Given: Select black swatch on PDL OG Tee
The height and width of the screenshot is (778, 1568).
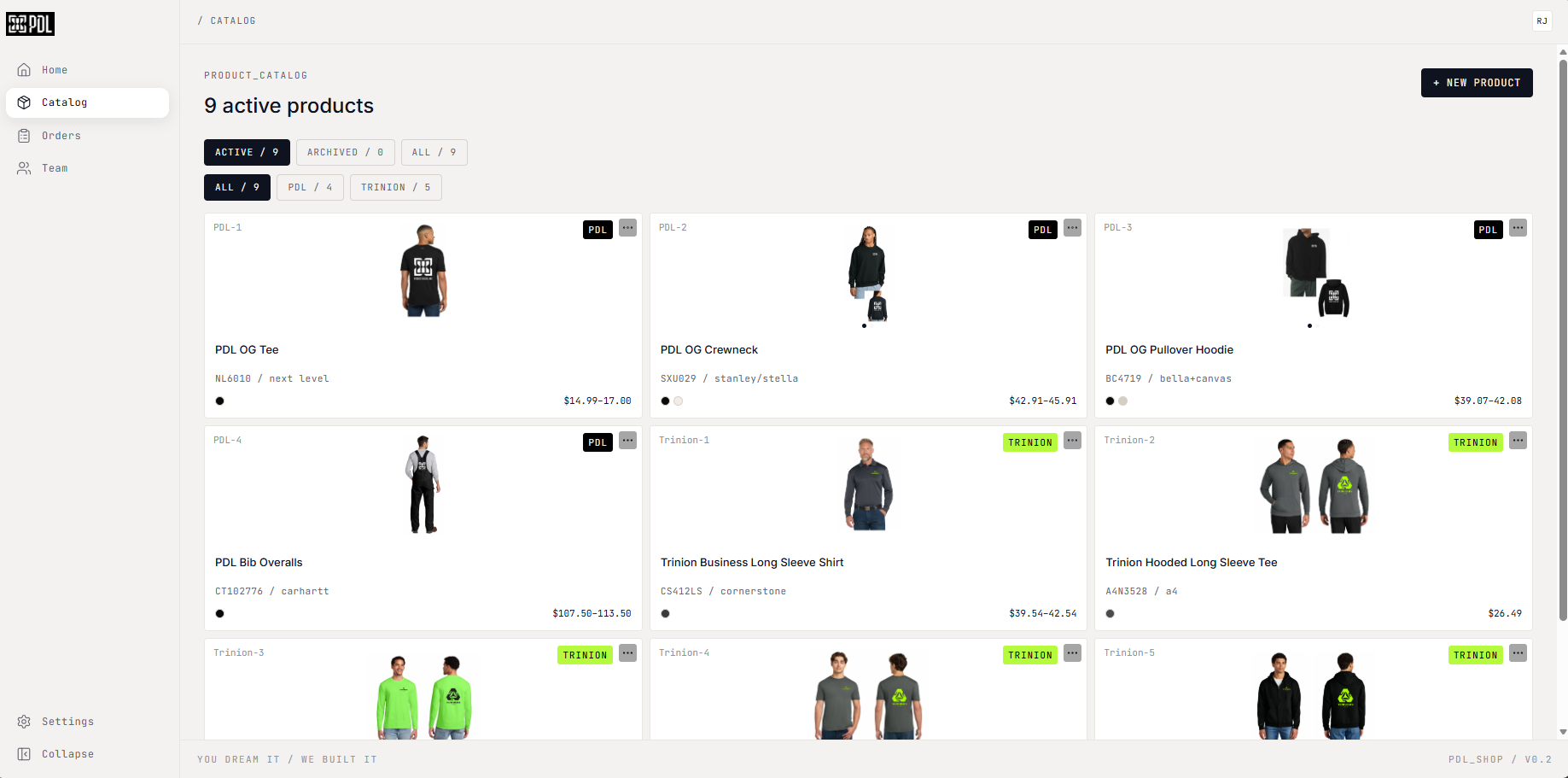Looking at the screenshot, I should coord(220,401).
